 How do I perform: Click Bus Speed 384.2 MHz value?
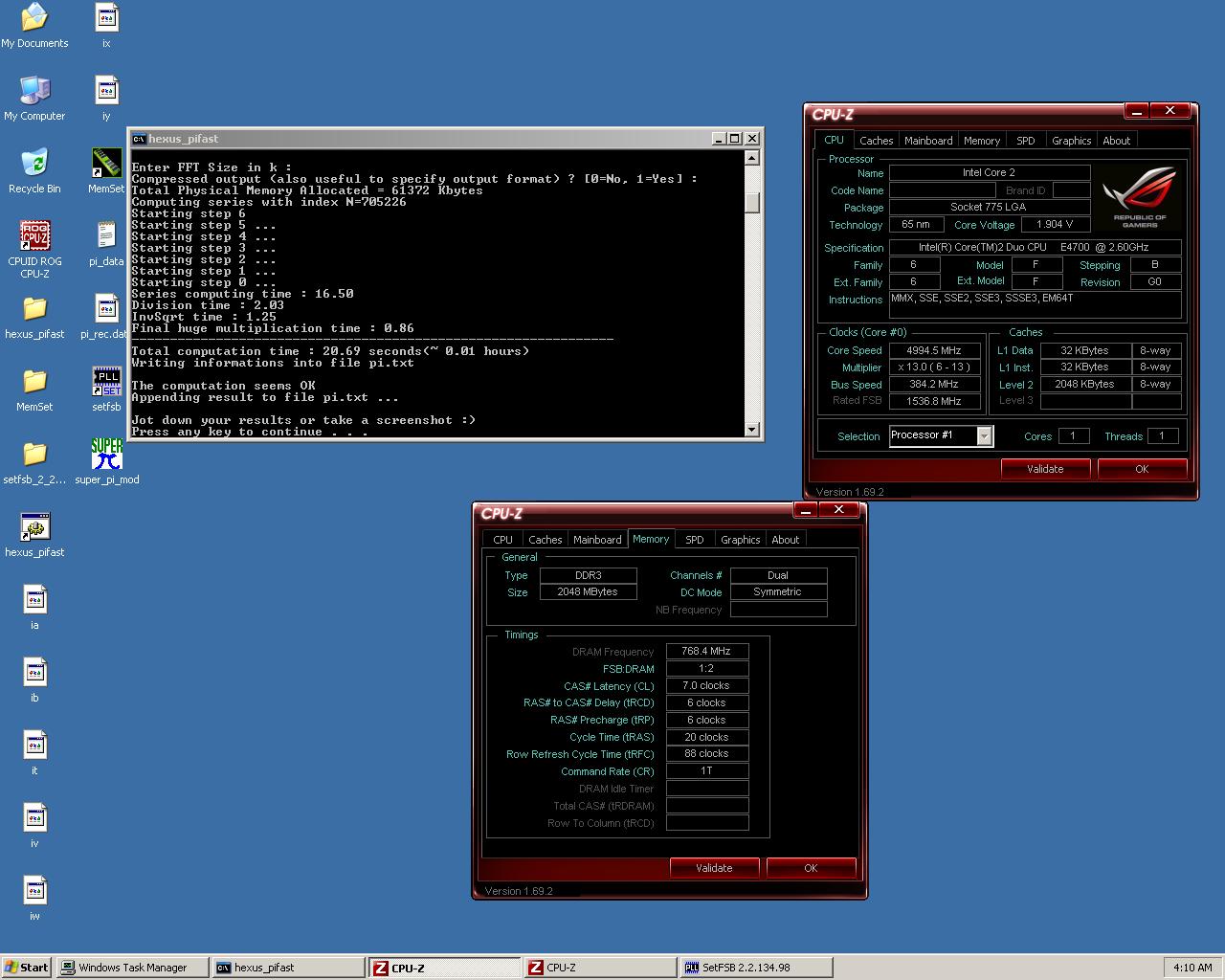point(935,384)
